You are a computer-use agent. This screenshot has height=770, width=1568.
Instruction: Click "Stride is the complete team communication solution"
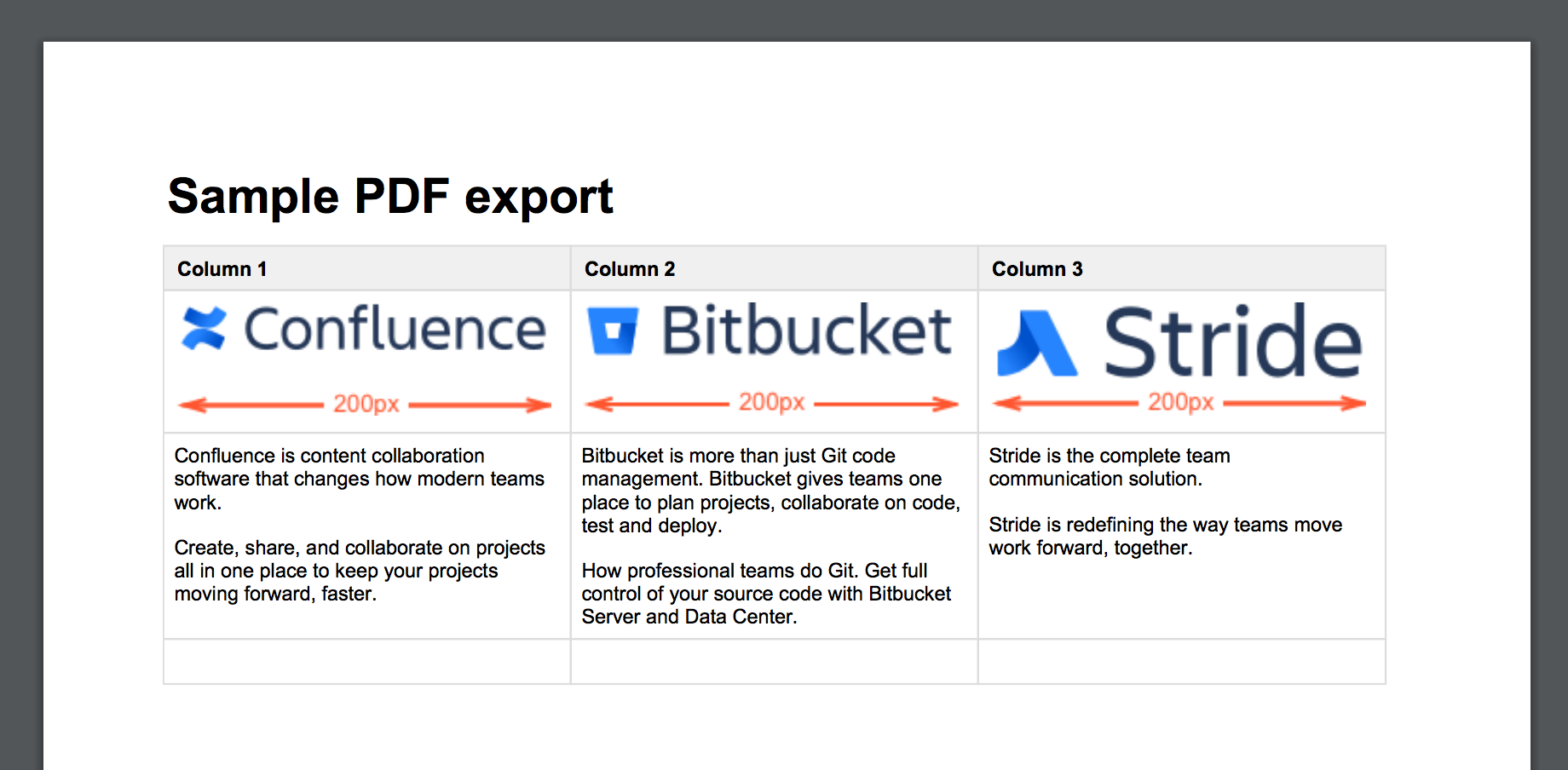tap(1110, 467)
